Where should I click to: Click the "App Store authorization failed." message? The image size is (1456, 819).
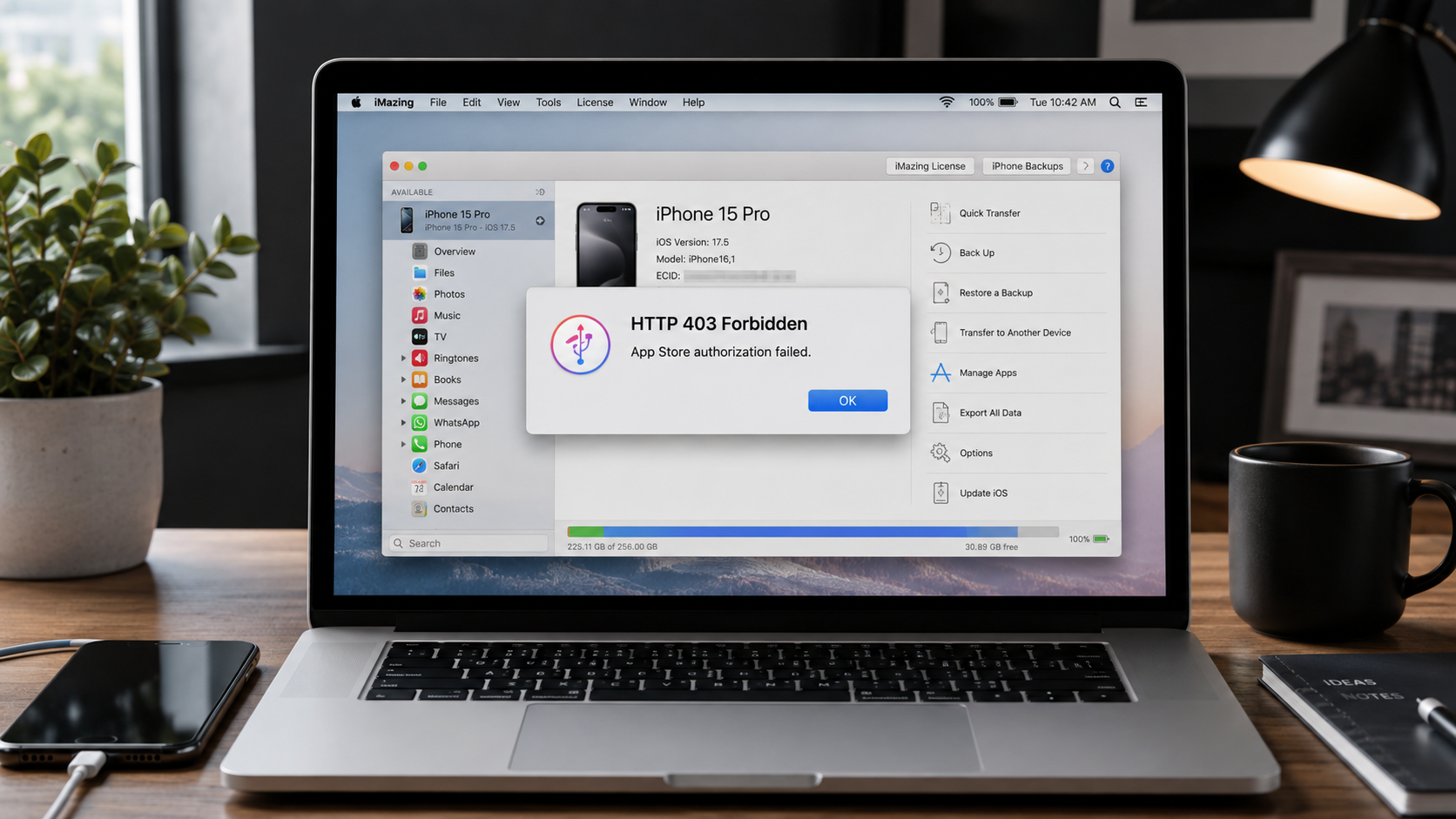[720, 352]
